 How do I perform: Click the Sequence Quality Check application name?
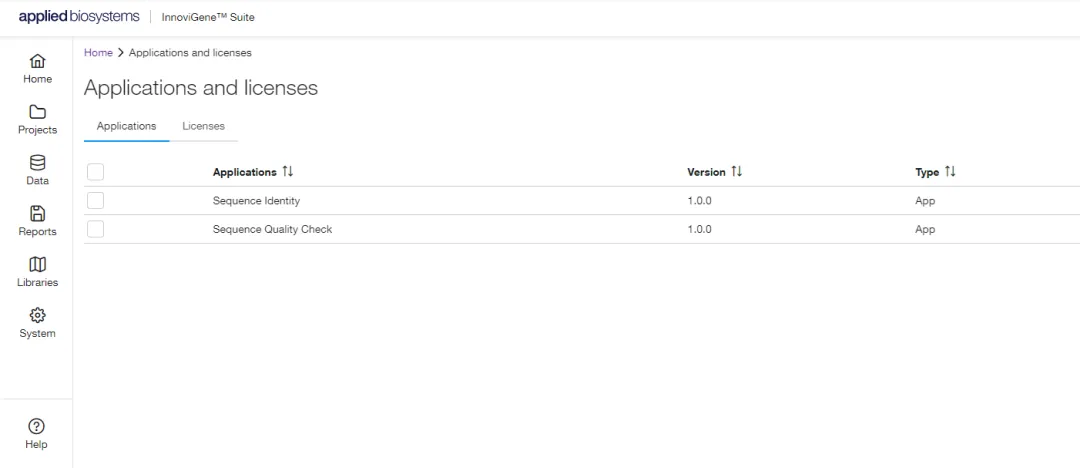tap(272, 229)
